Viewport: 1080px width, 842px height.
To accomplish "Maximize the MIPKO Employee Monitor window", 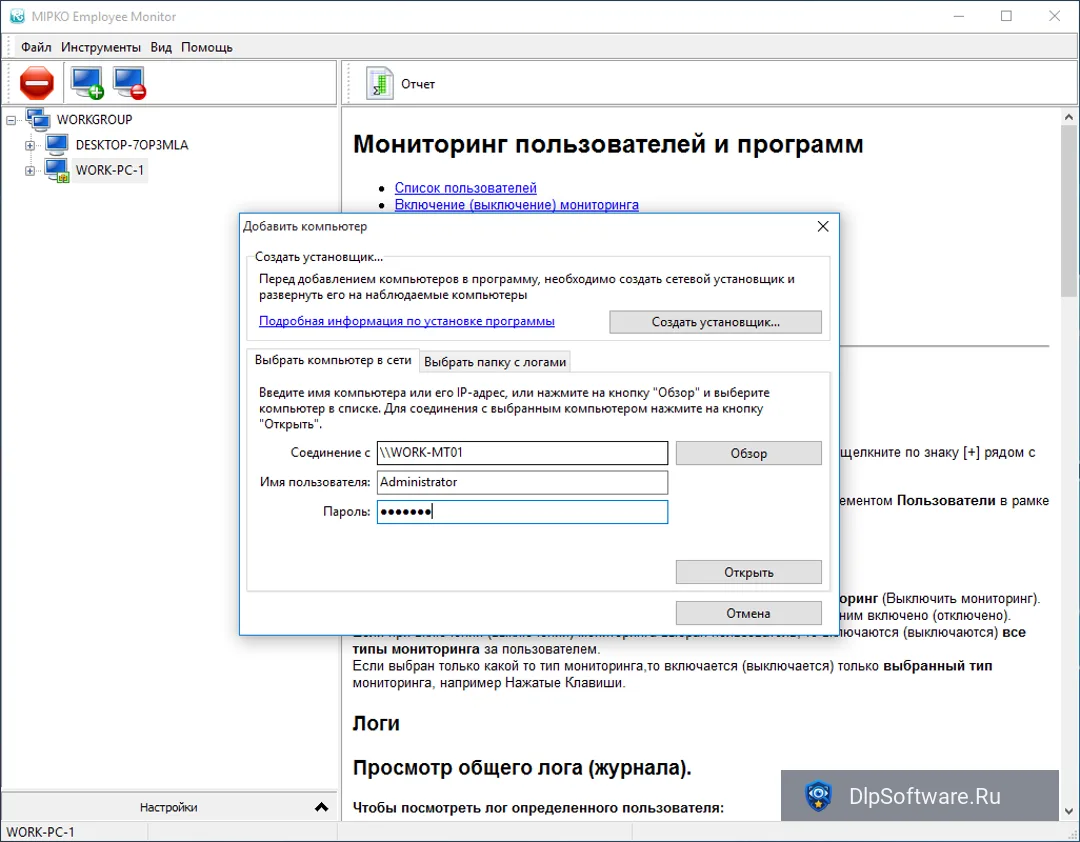I will coord(1006,16).
